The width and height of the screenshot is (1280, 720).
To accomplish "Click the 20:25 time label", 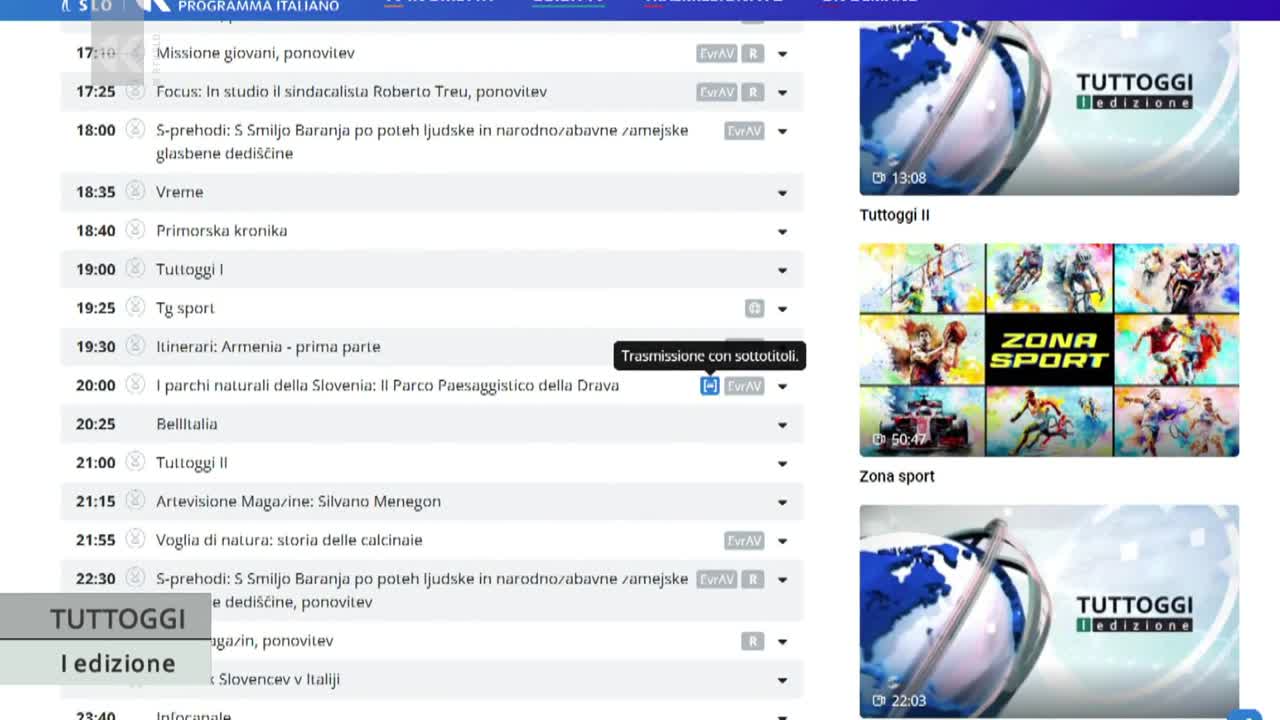I will [96, 424].
